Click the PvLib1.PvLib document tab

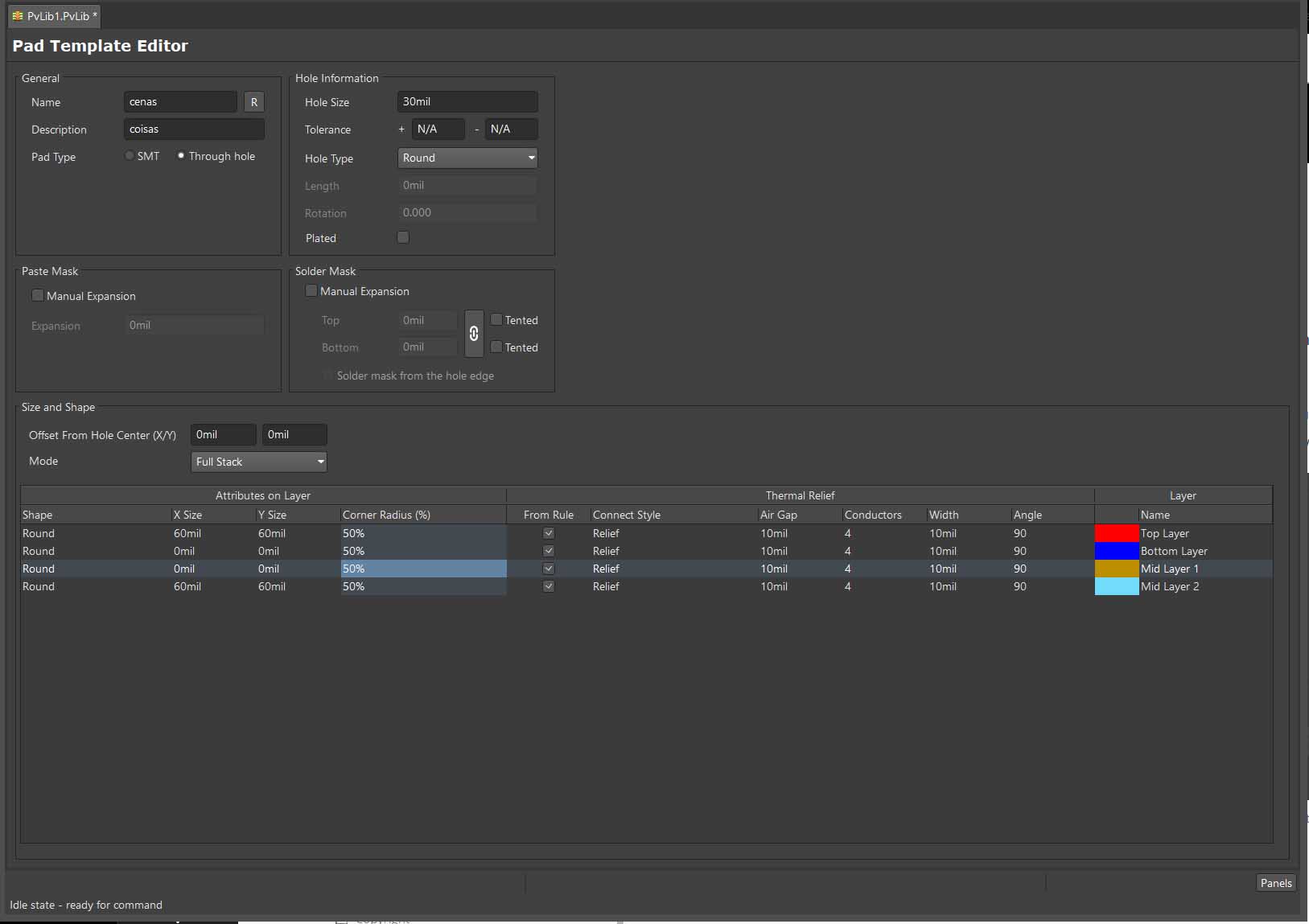coord(55,16)
